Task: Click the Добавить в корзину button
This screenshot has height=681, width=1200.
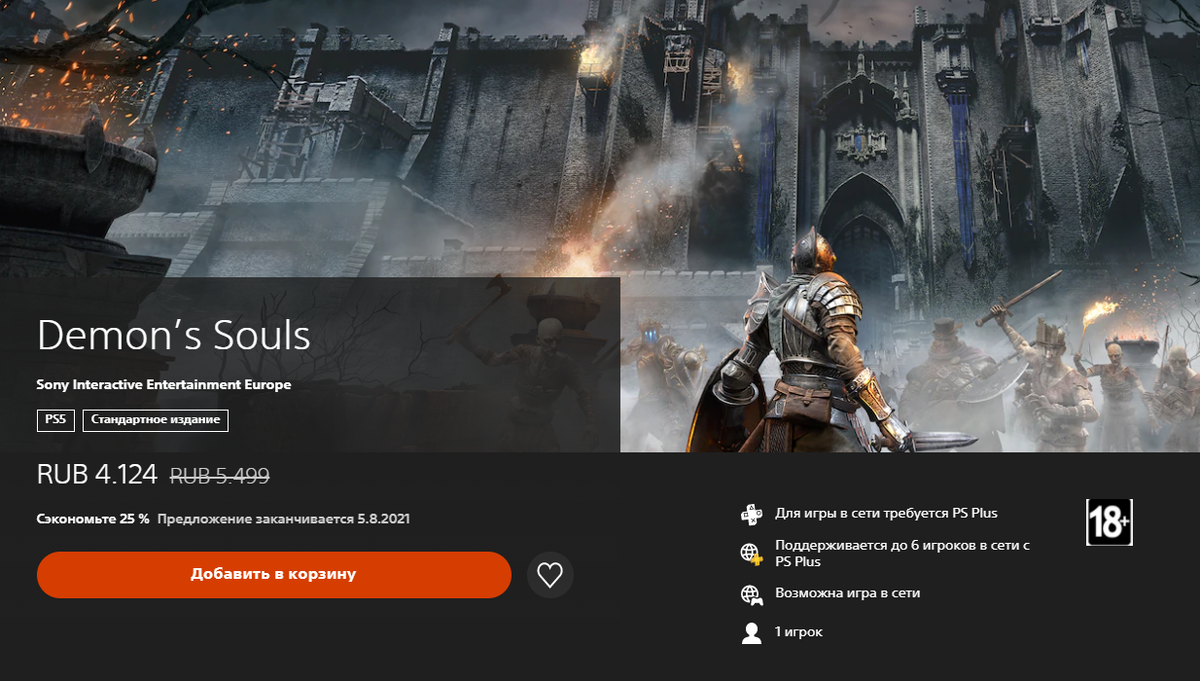Action: tap(274, 575)
